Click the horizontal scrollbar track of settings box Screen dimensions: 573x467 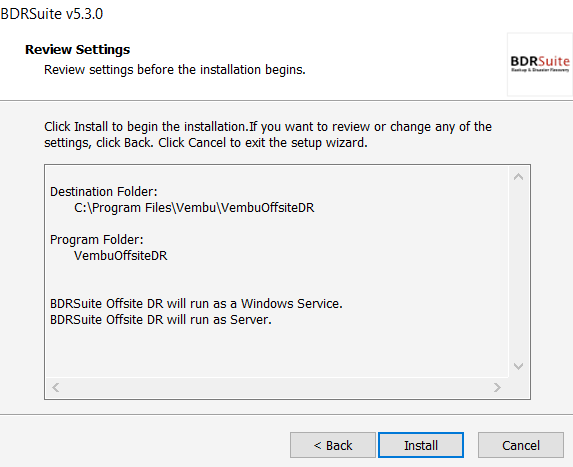coord(276,387)
